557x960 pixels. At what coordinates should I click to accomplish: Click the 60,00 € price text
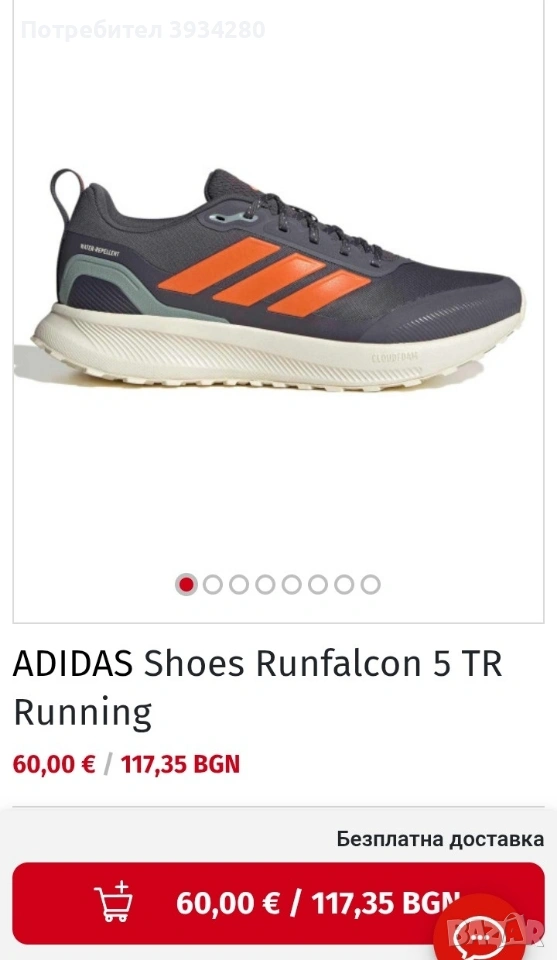pos(54,764)
